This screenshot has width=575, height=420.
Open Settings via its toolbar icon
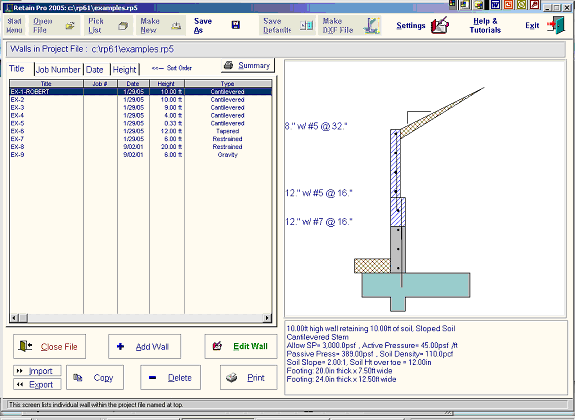coord(440,25)
